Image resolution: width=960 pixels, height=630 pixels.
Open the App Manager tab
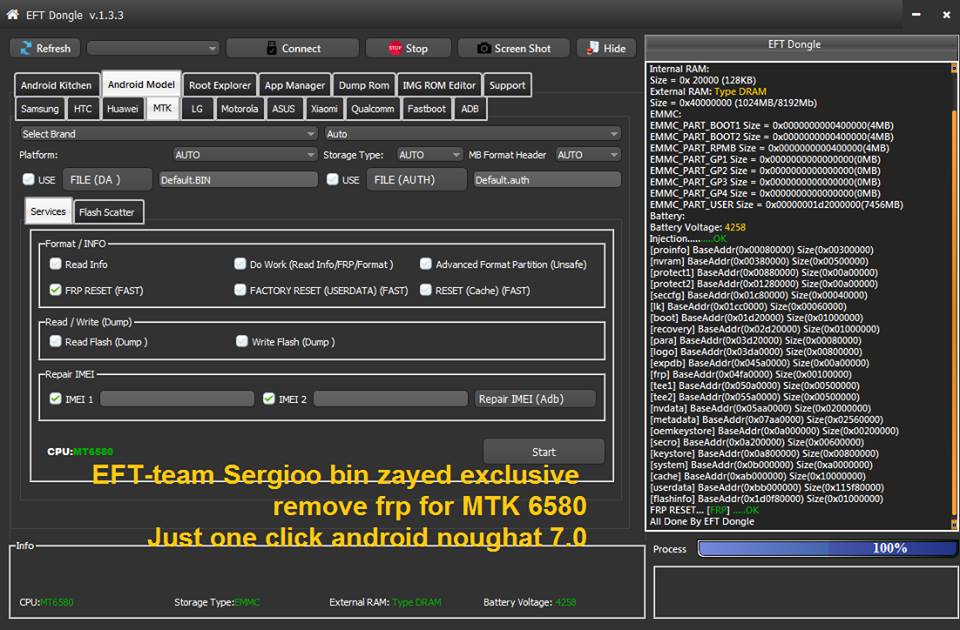pyautogui.click(x=294, y=85)
